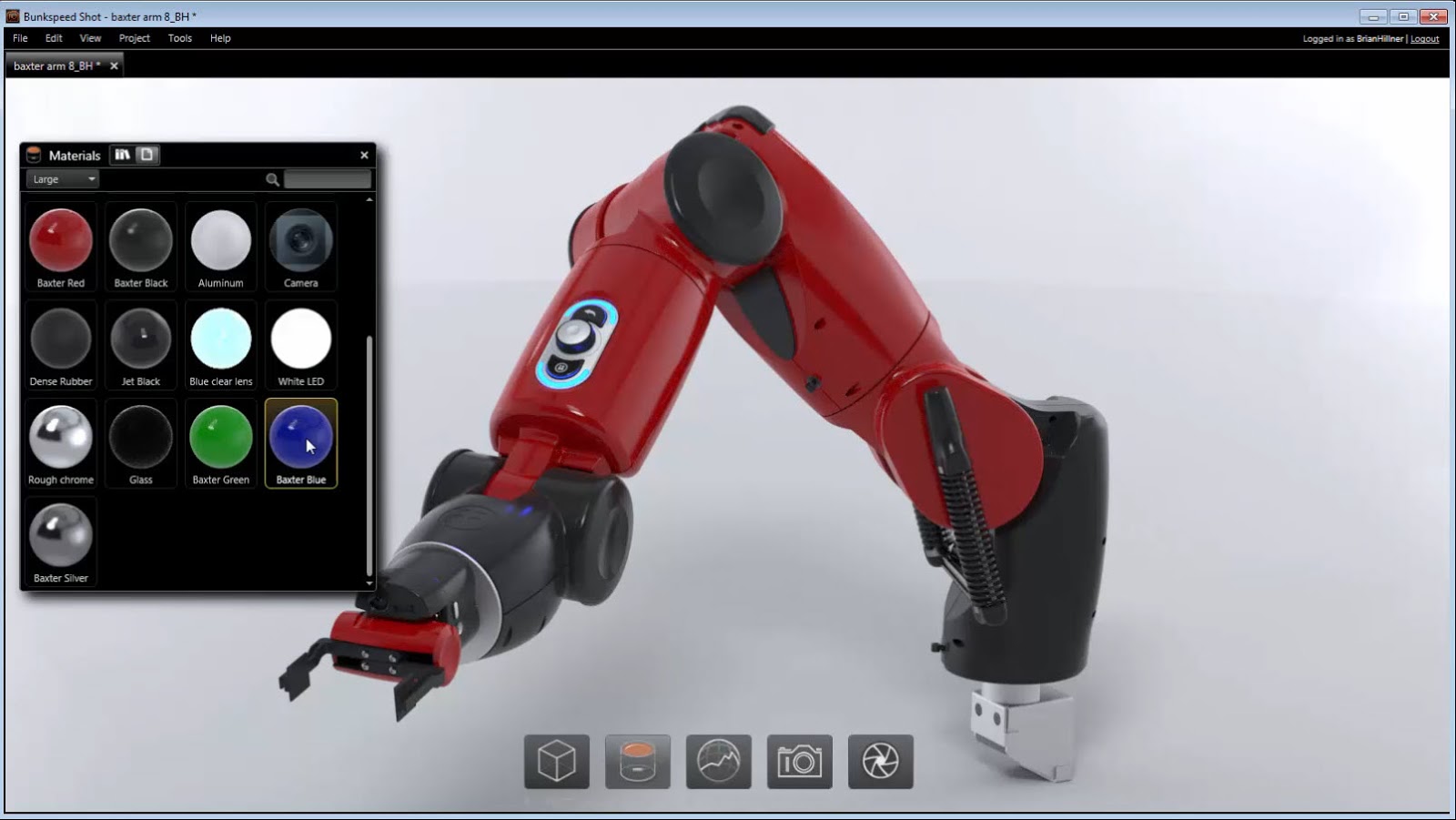Image resolution: width=1456 pixels, height=820 pixels.
Task: Select the baxter arm 8_BH tab
Action: coord(55,65)
